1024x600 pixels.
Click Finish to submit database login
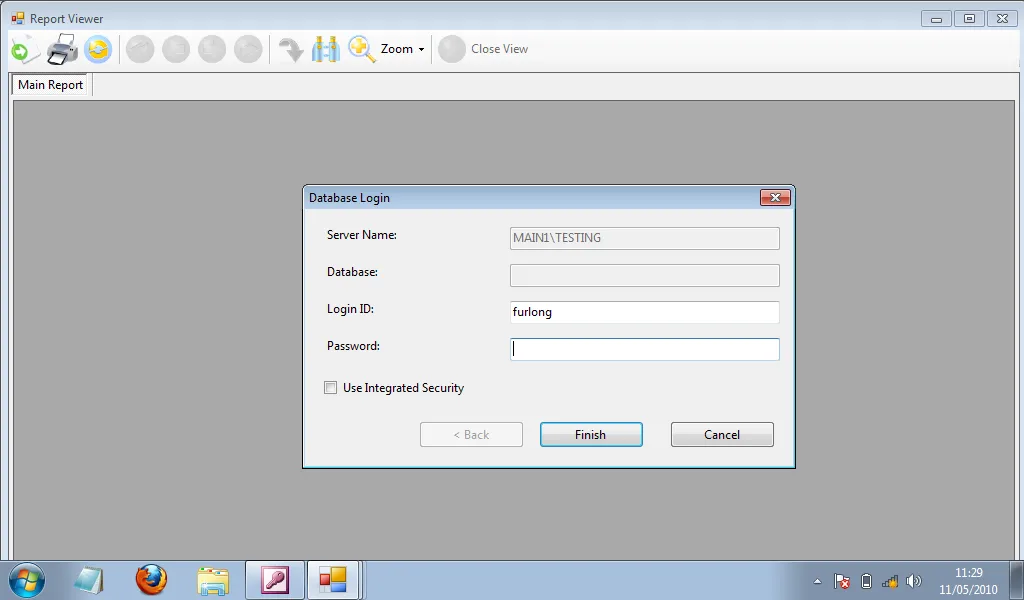(x=591, y=435)
